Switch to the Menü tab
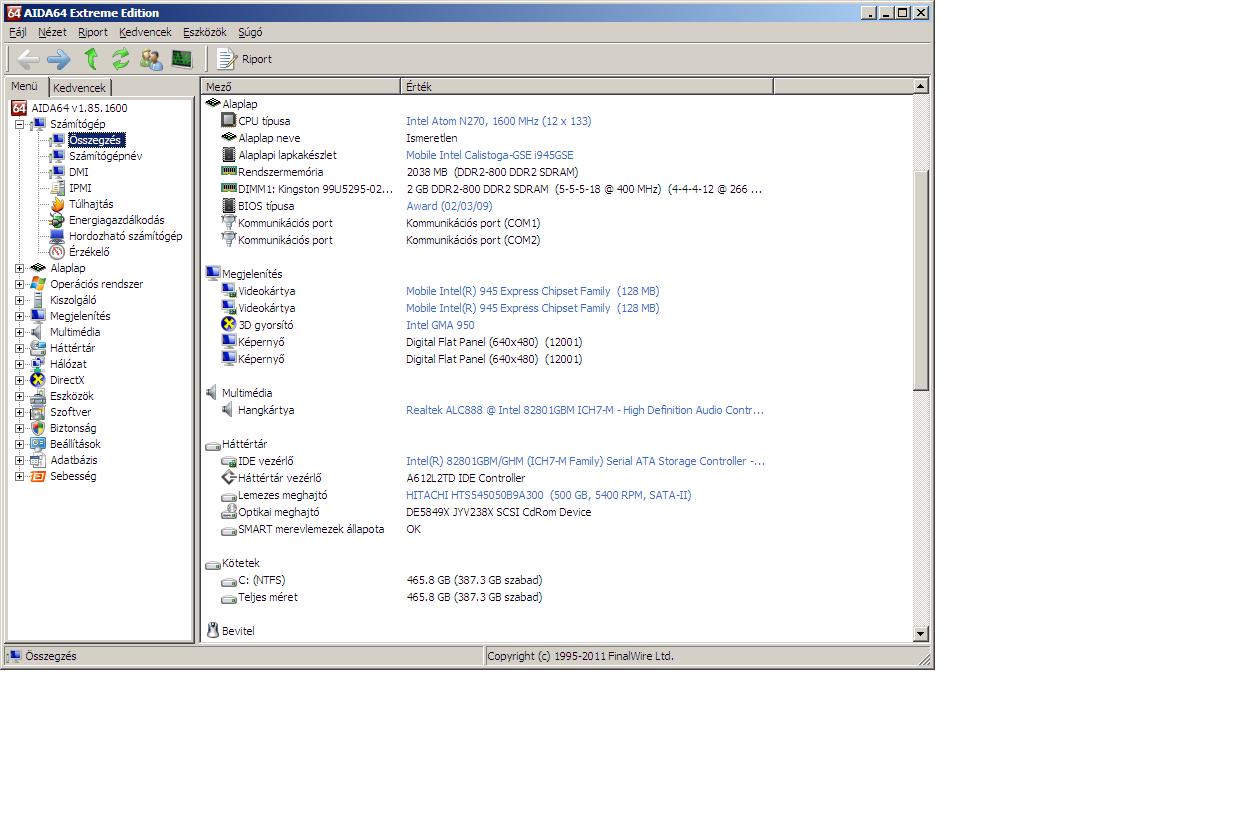This screenshot has height=825, width=1255. [x=25, y=87]
